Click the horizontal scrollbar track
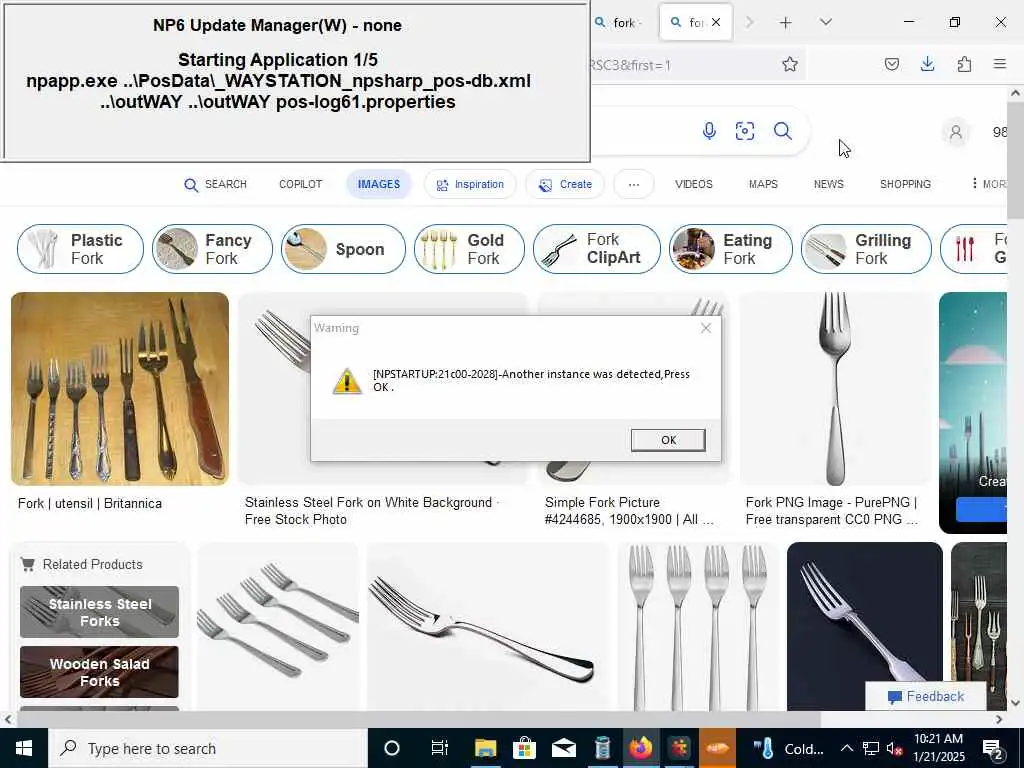This screenshot has height=768, width=1024. point(503,719)
